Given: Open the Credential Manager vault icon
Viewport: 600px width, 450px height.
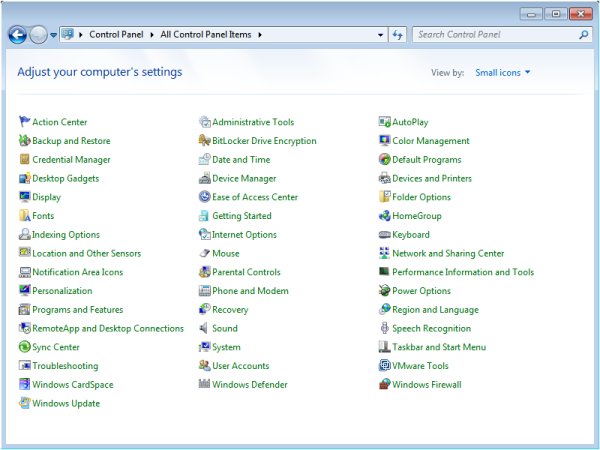Looking at the screenshot, I should (24, 159).
